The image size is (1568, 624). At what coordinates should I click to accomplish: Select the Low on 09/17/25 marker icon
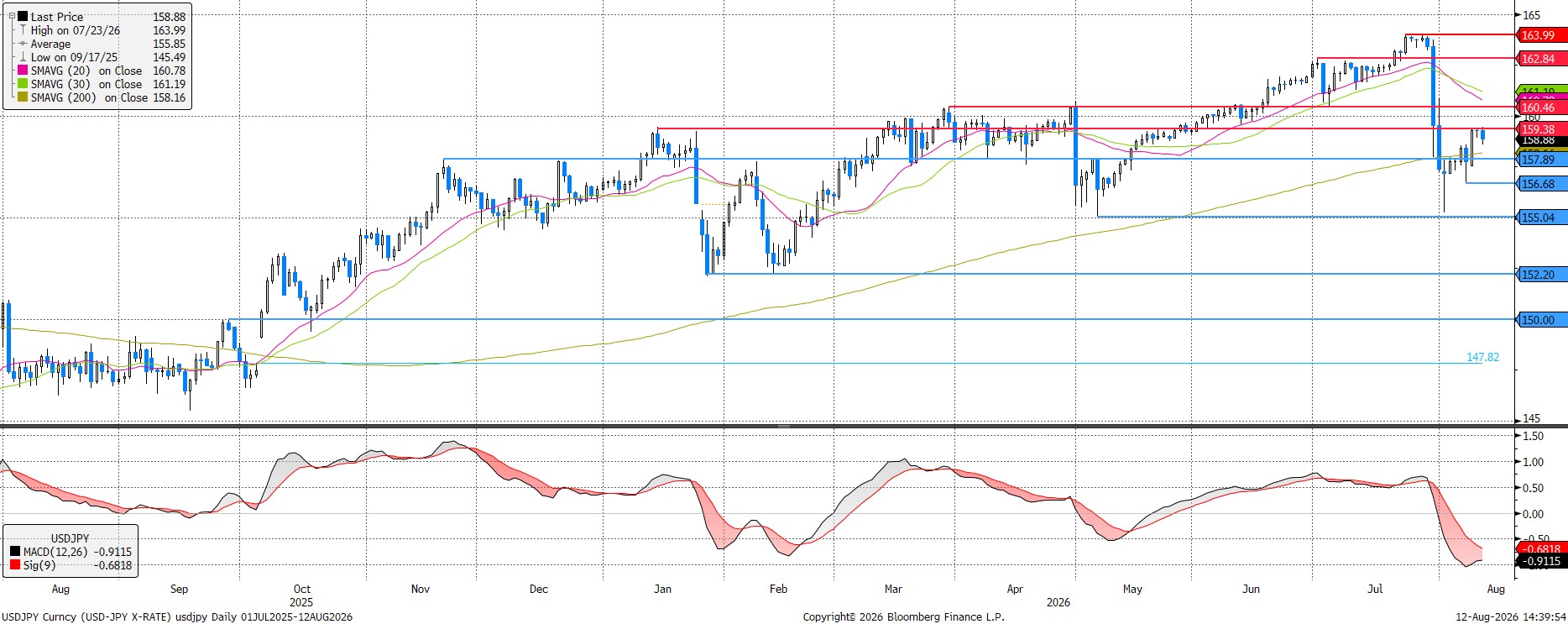pyautogui.click(x=24, y=57)
